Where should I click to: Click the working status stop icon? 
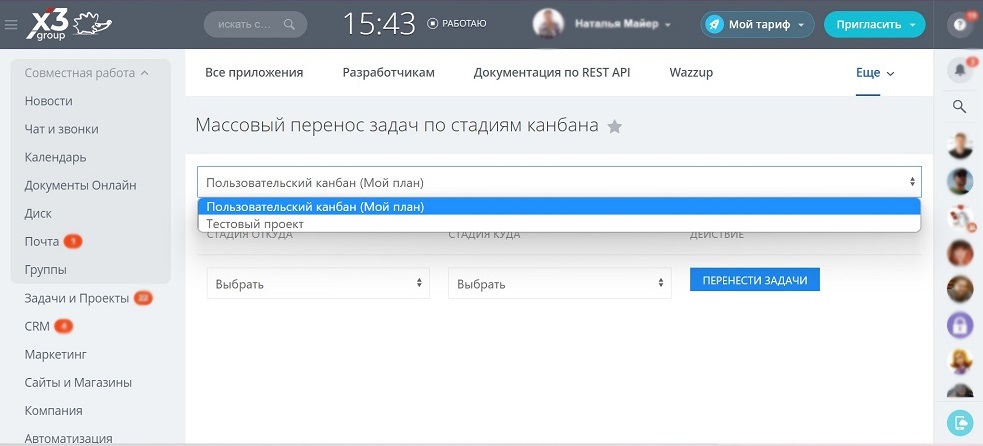point(433,24)
